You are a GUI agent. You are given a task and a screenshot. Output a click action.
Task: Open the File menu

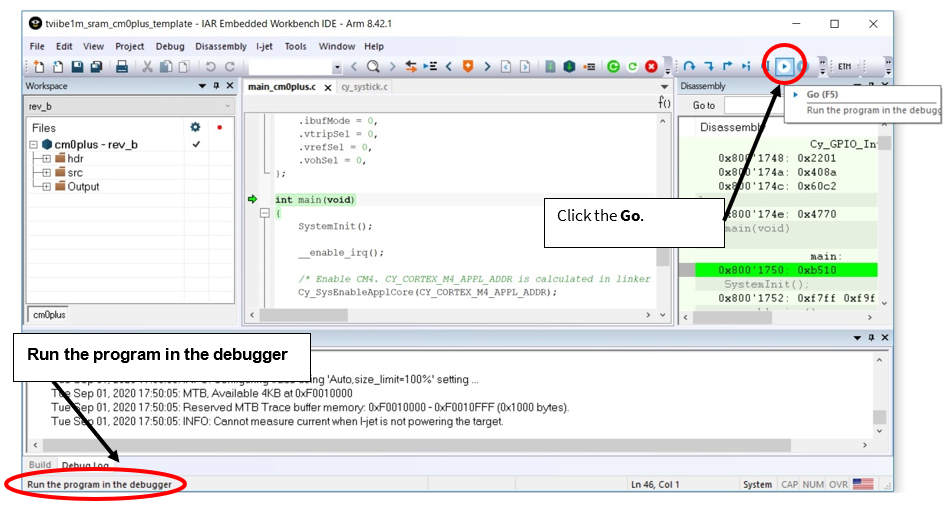[37, 46]
